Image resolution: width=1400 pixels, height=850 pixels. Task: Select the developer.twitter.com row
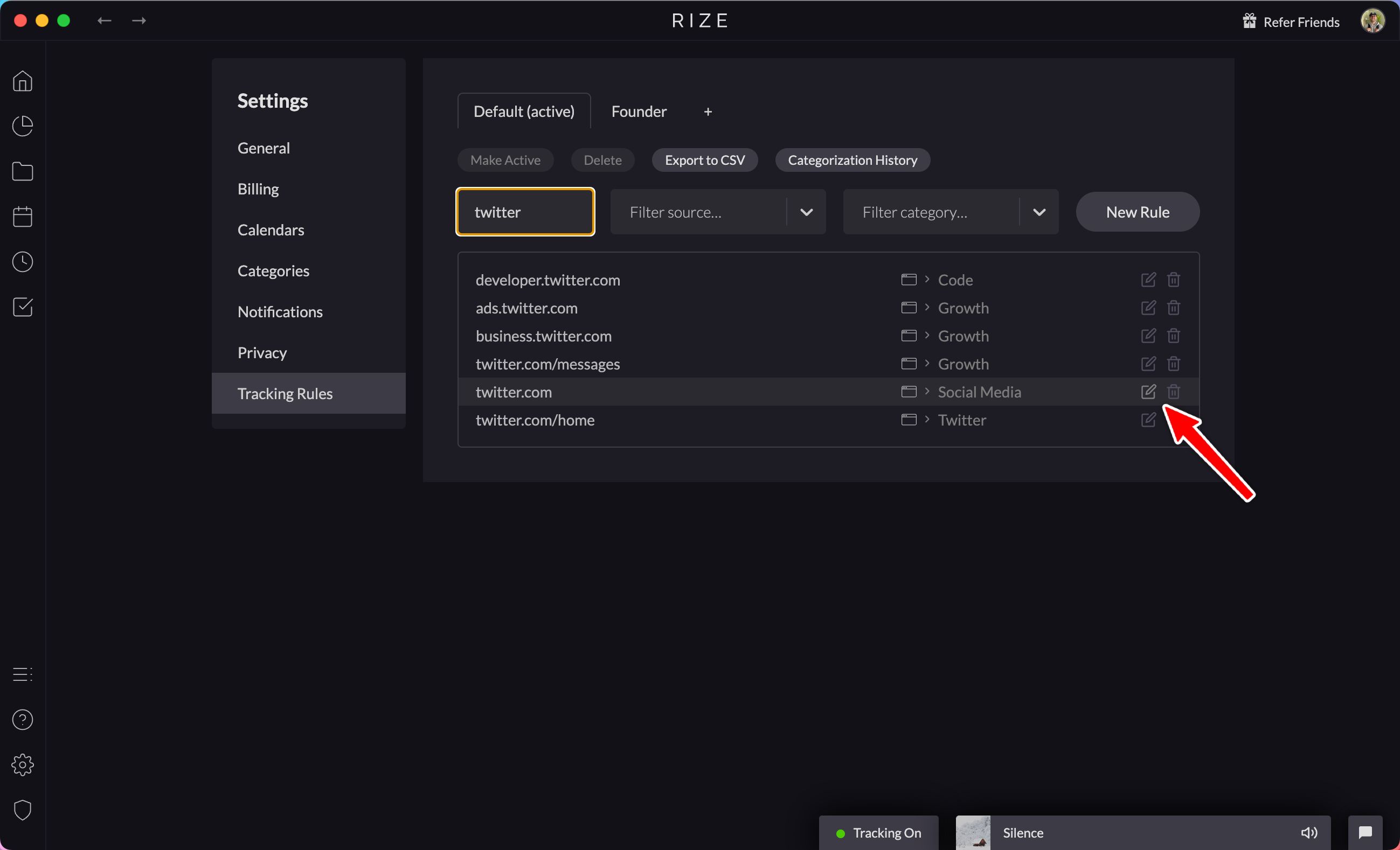point(828,280)
